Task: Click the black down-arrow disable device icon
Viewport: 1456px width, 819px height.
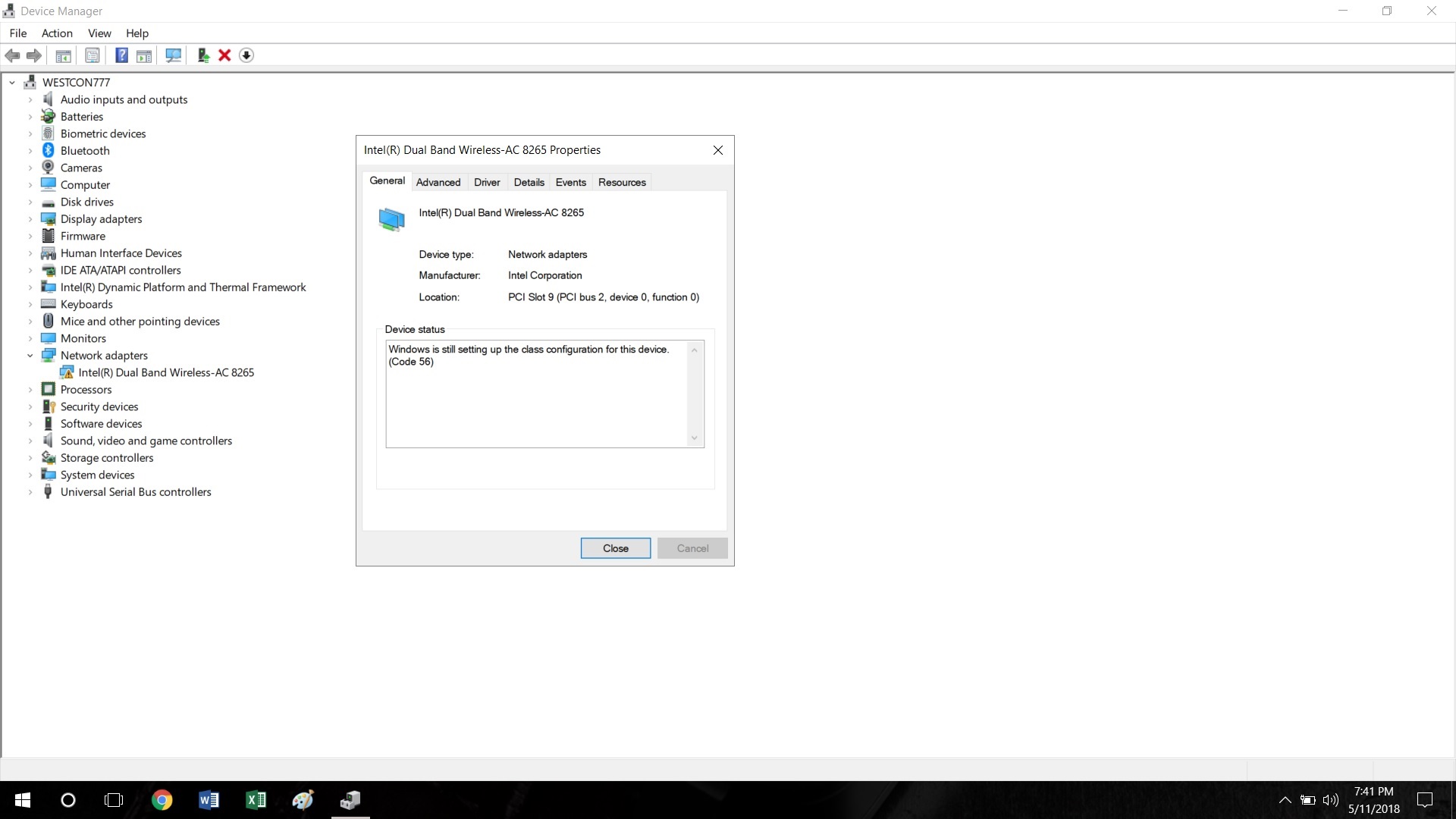Action: [x=246, y=55]
